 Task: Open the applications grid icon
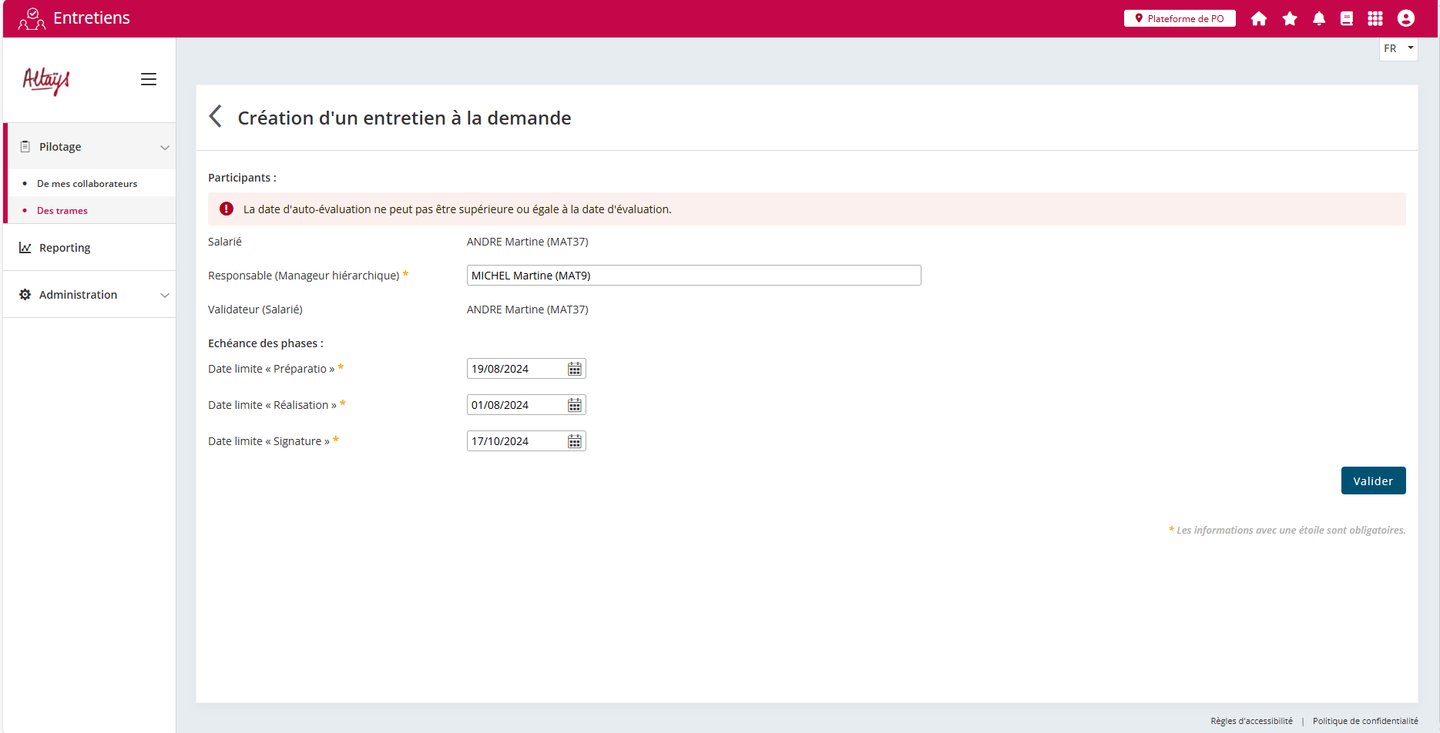tap(1375, 19)
